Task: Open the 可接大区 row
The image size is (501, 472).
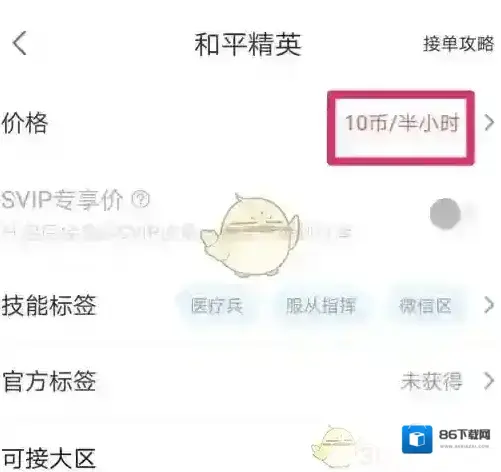Action: pyautogui.click(x=250, y=458)
